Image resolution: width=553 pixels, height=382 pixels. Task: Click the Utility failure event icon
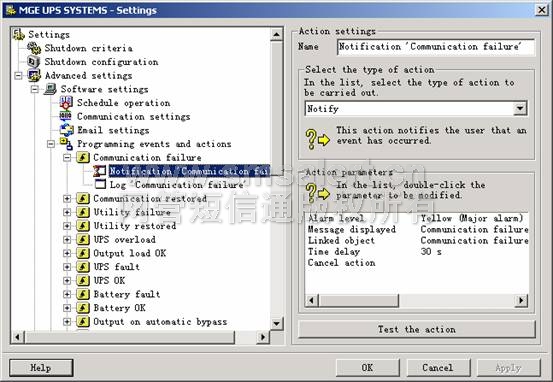click(83, 212)
